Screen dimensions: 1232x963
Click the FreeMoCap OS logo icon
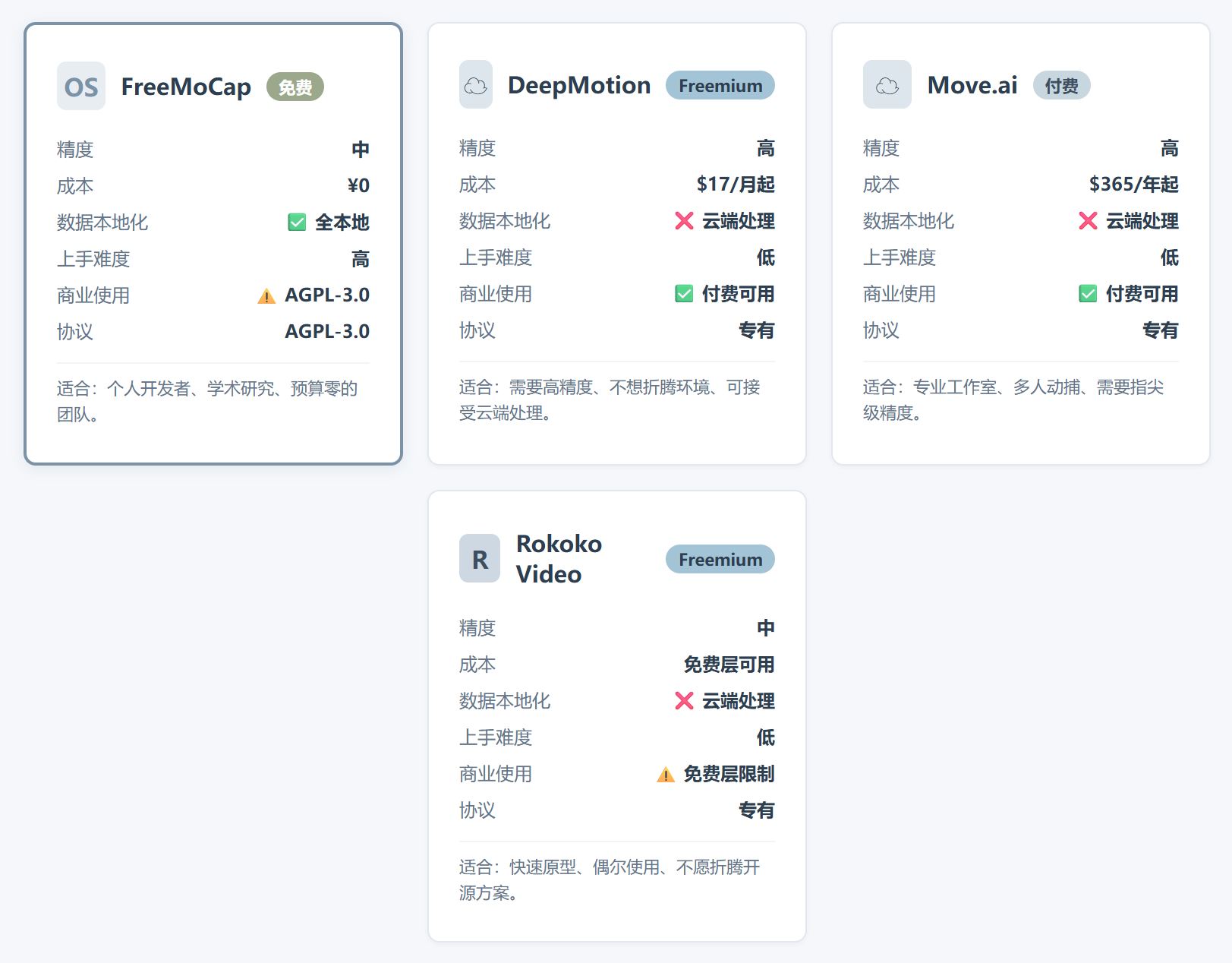coord(81,87)
